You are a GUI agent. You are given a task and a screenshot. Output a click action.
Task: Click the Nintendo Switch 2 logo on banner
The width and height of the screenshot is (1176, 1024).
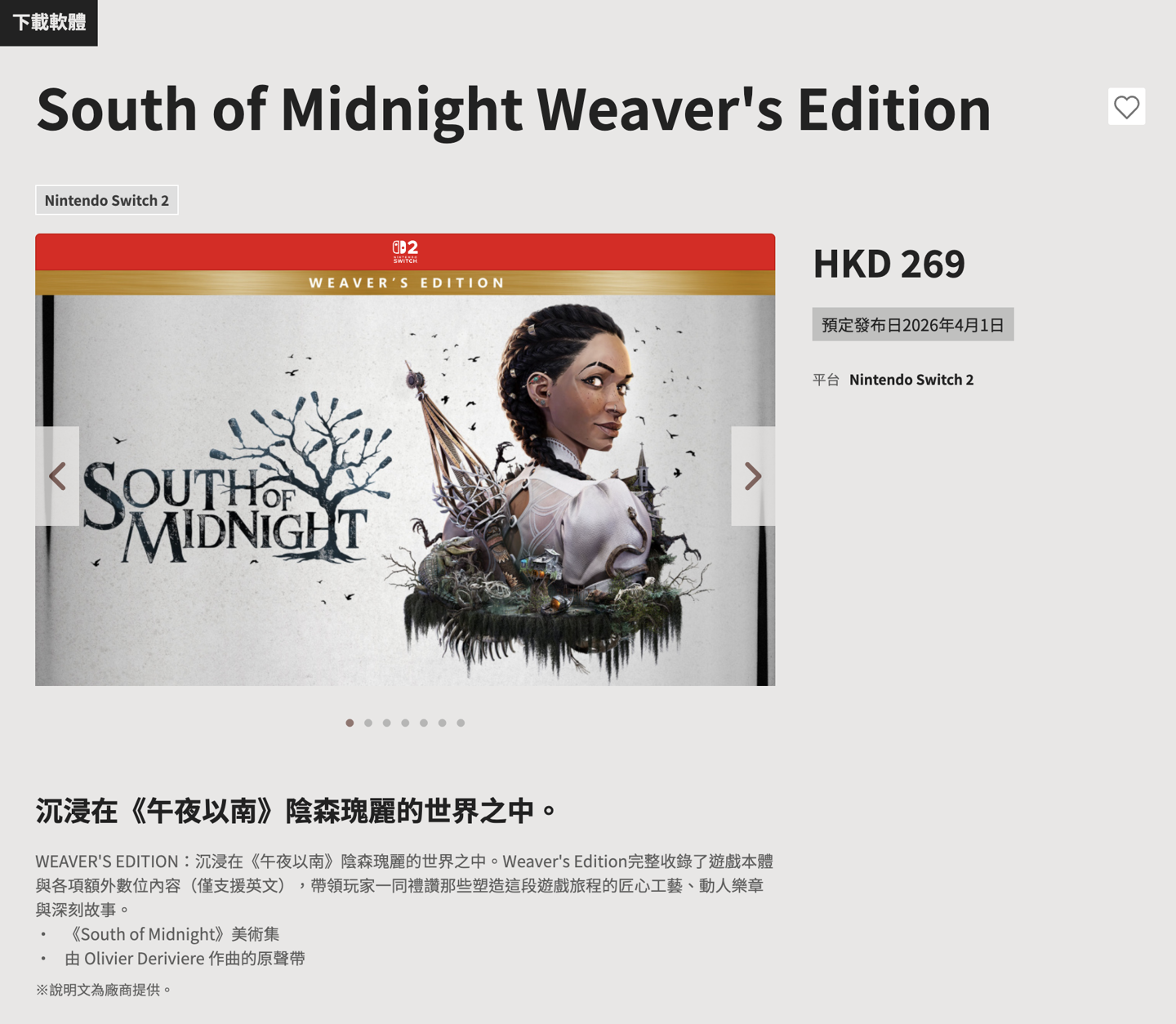tap(405, 251)
